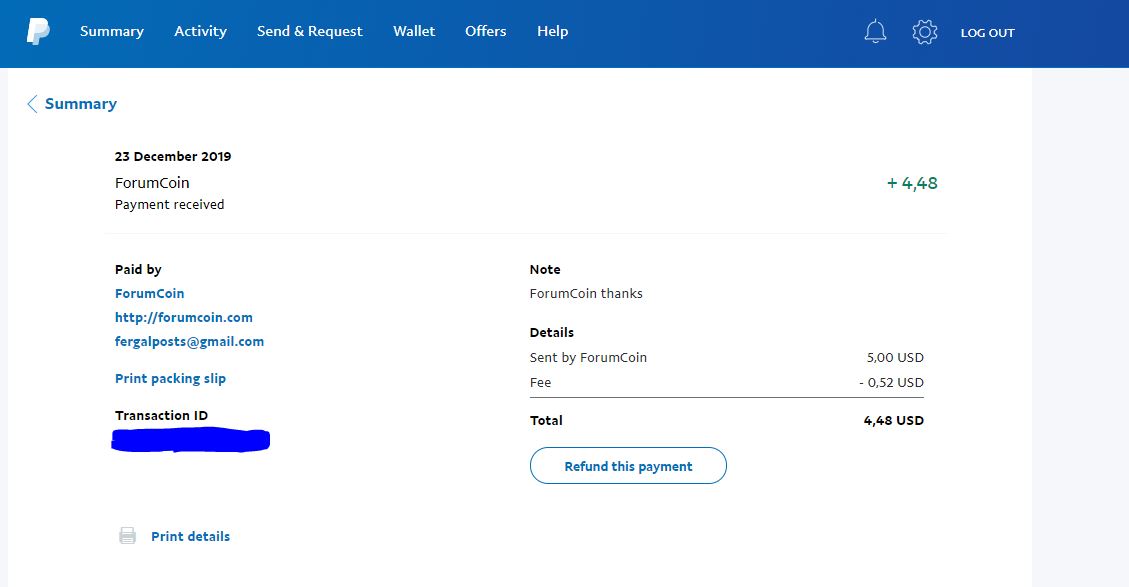Open the Summary tab in the top navigation

tap(112, 31)
